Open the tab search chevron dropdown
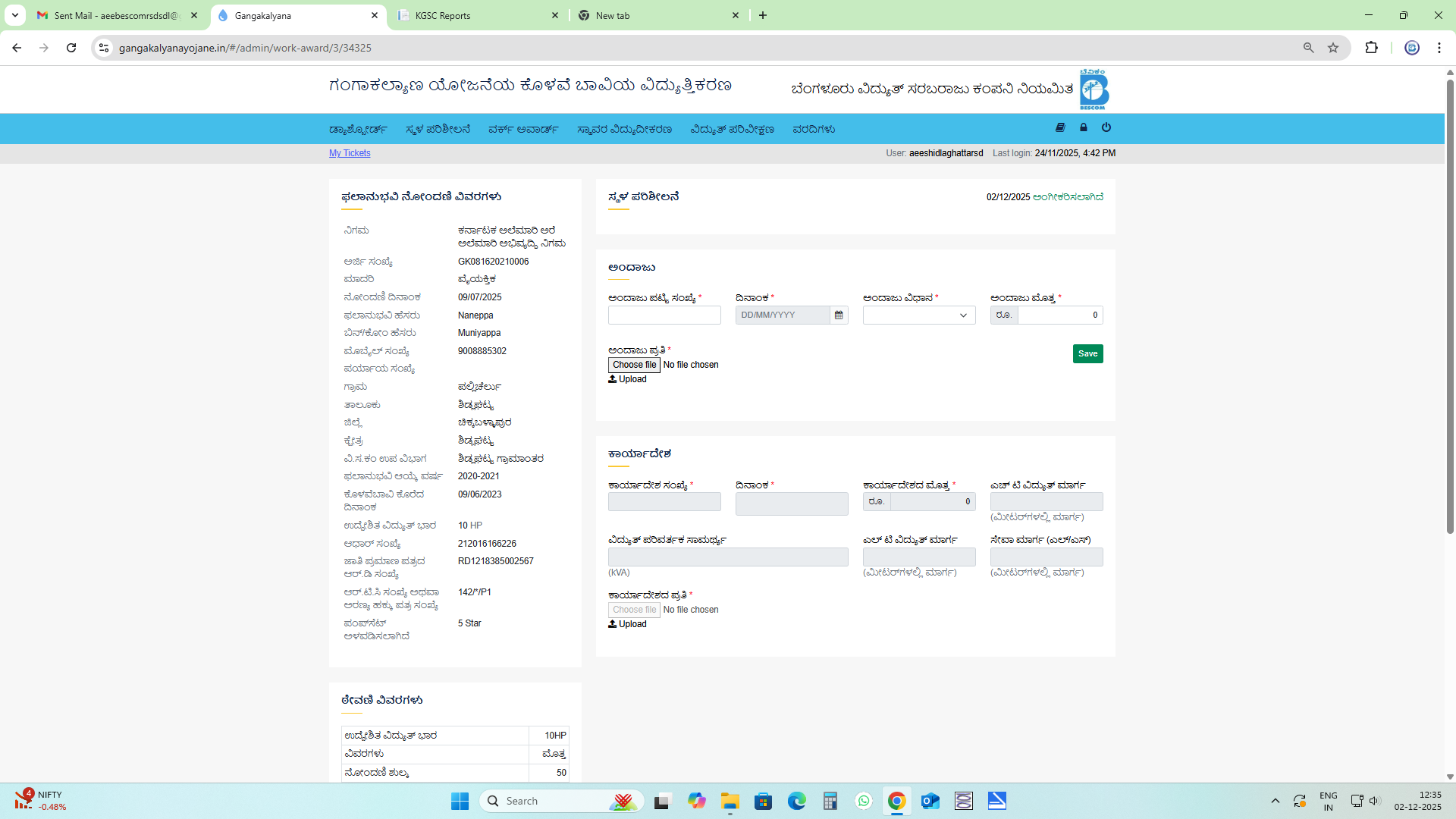The width and height of the screenshot is (1456, 819). (15, 15)
